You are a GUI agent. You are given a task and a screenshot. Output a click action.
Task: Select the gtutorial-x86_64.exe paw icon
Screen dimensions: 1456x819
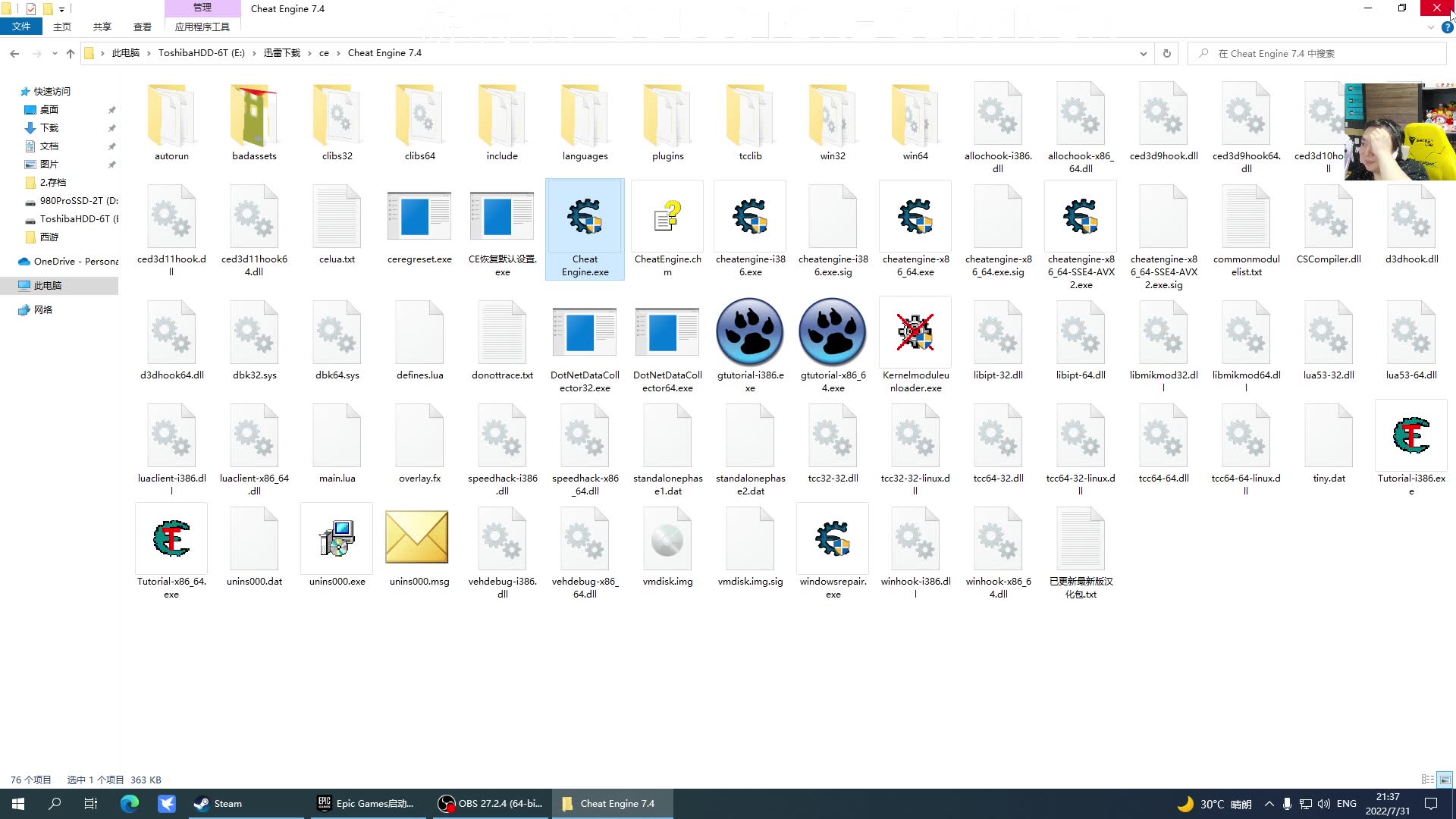coord(833,332)
